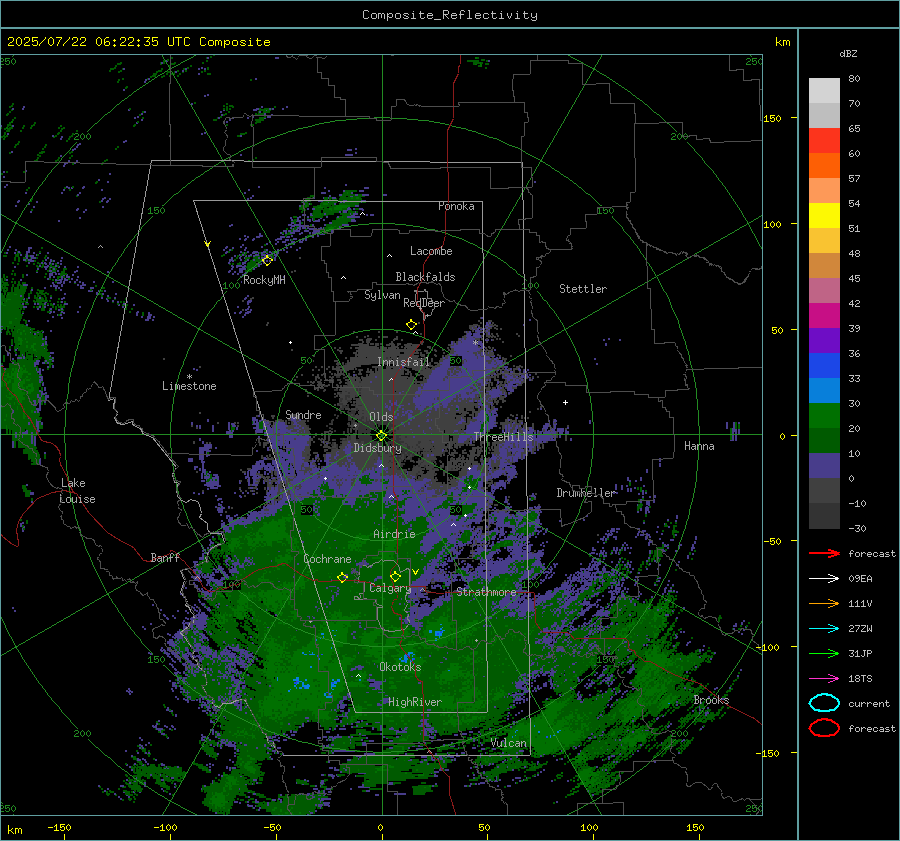Pick the cyan 27ZW arrow legend icon
The image size is (900, 841).
(x=824, y=629)
